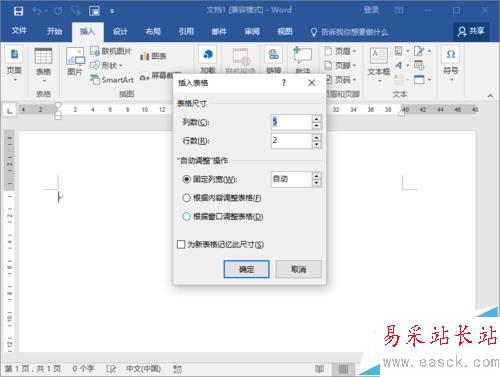The image size is (500, 377).
Task: Open the 文件 File tab
Action: pos(19,31)
